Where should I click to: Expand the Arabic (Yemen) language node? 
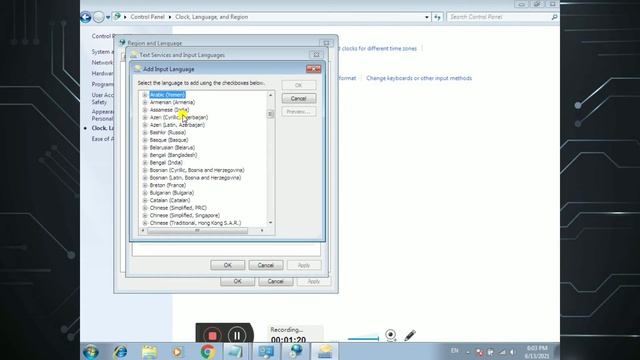(x=145, y=95)
